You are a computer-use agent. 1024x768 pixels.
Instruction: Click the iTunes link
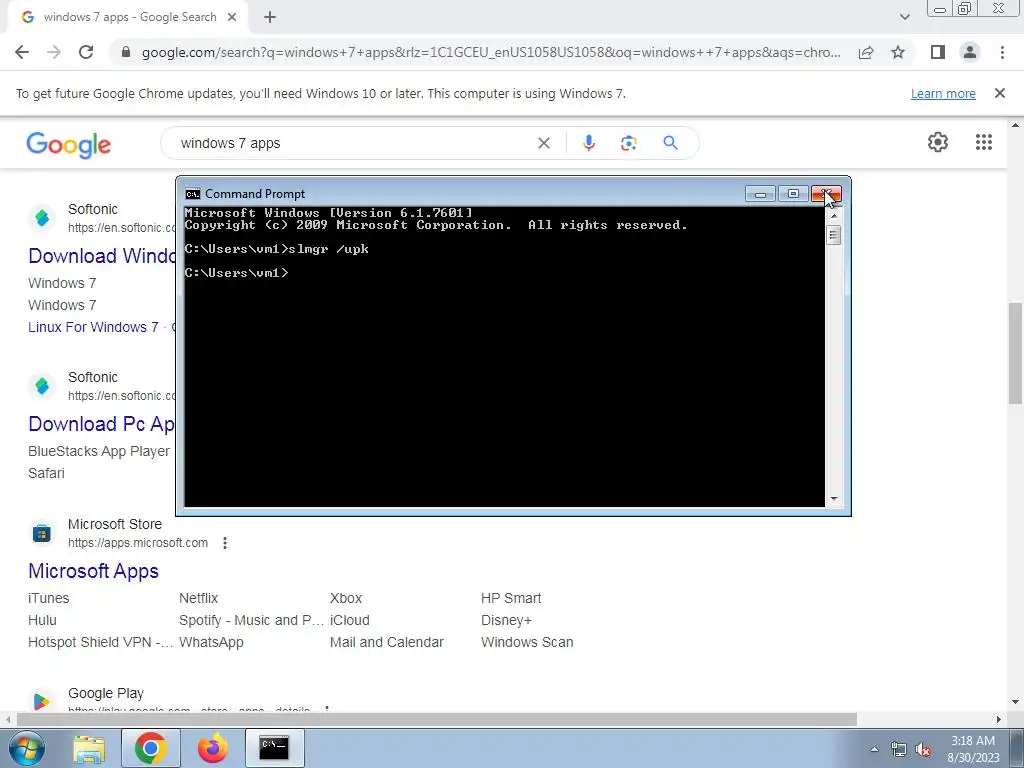point(48,598)
